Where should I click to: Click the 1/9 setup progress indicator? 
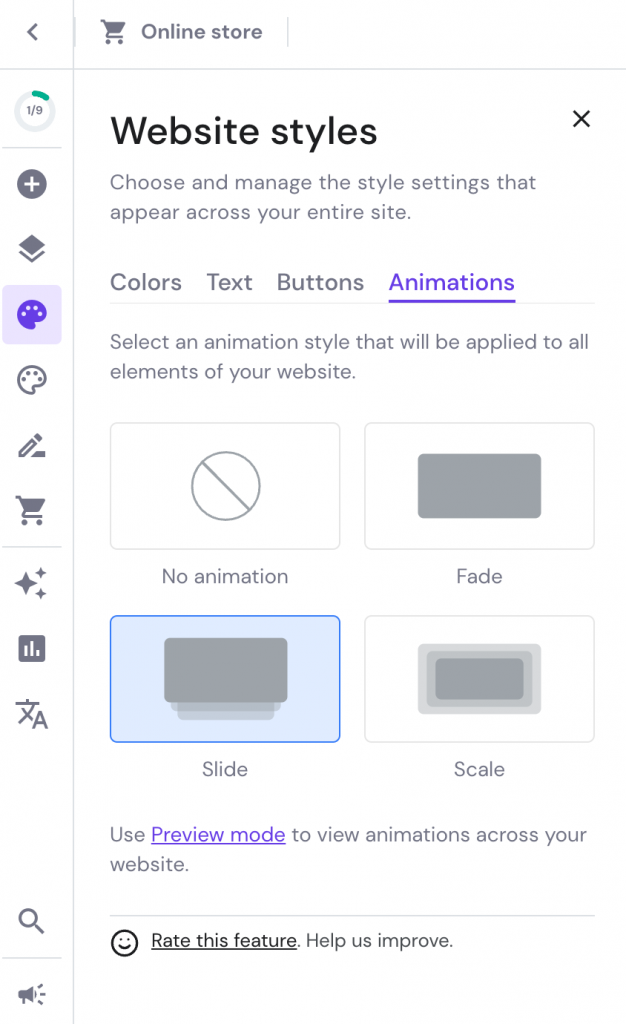click(31, 110)
